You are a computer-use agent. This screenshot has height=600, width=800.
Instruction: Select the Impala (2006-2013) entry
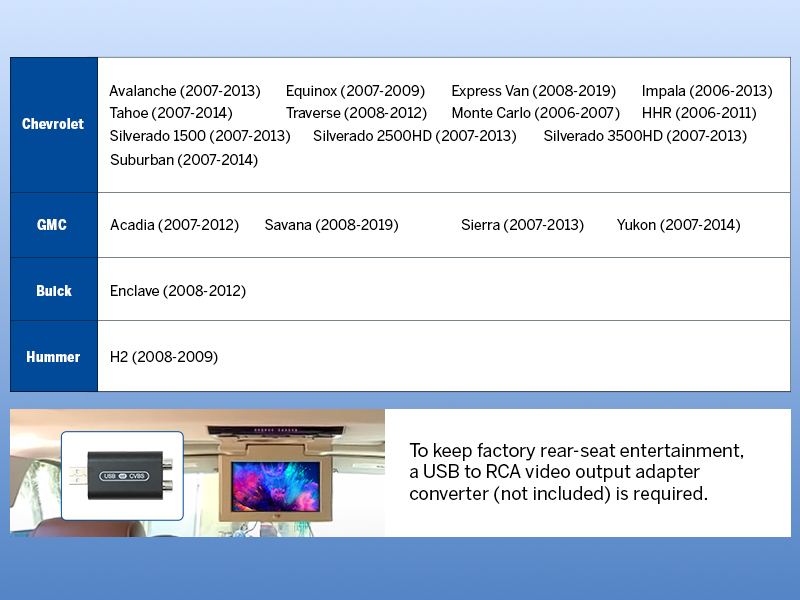707,91
